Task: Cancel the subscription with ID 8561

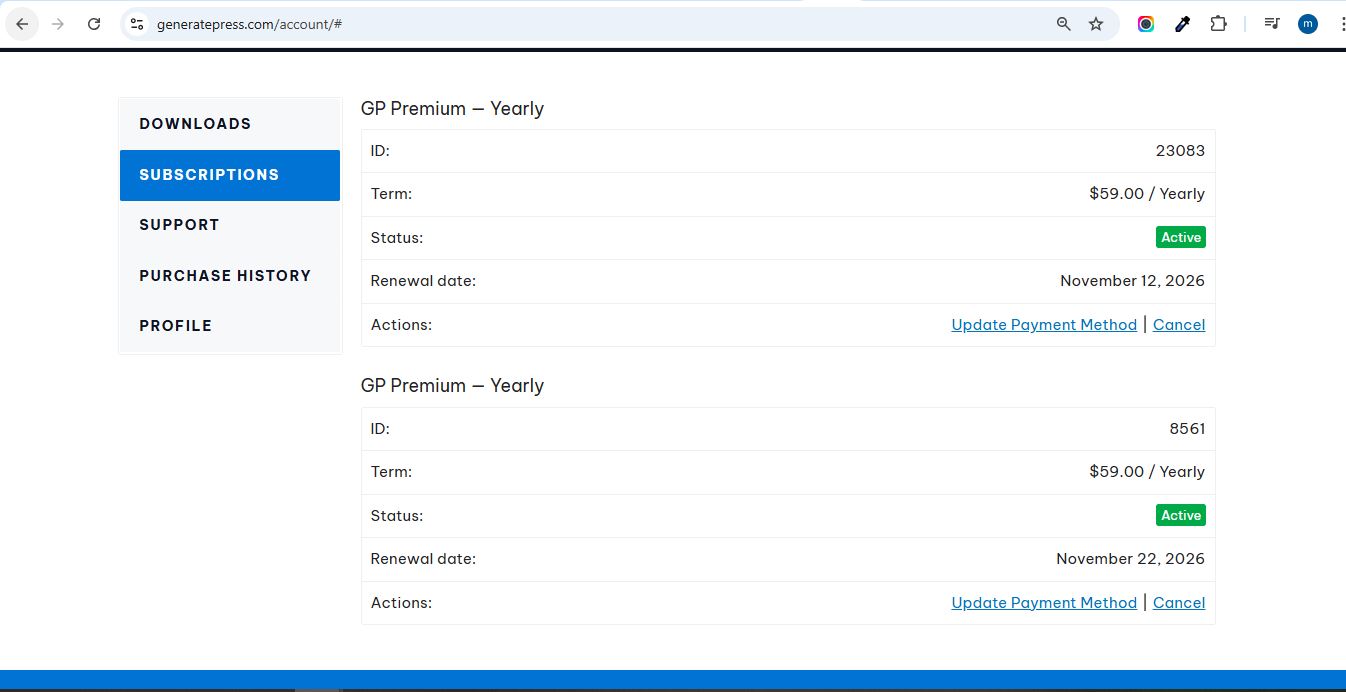Action: tap(1179, 603)
